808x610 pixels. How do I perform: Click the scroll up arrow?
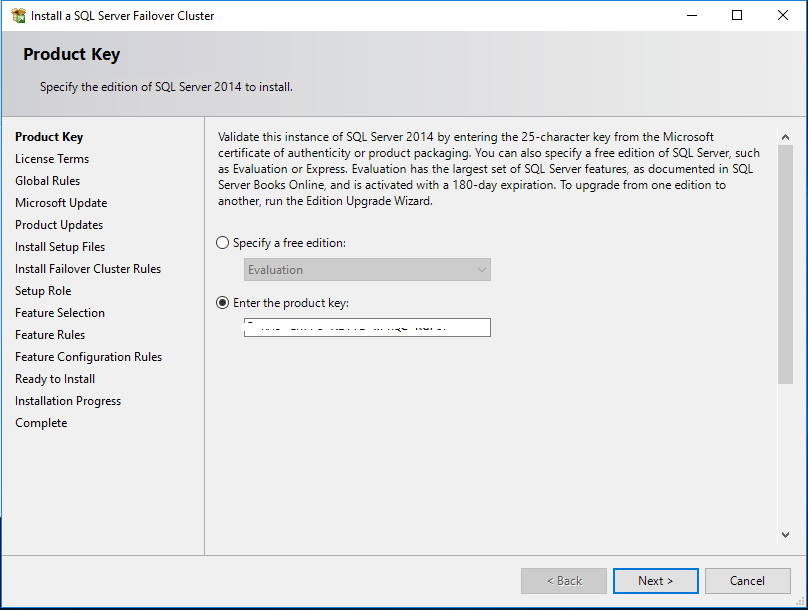[785, 137]
